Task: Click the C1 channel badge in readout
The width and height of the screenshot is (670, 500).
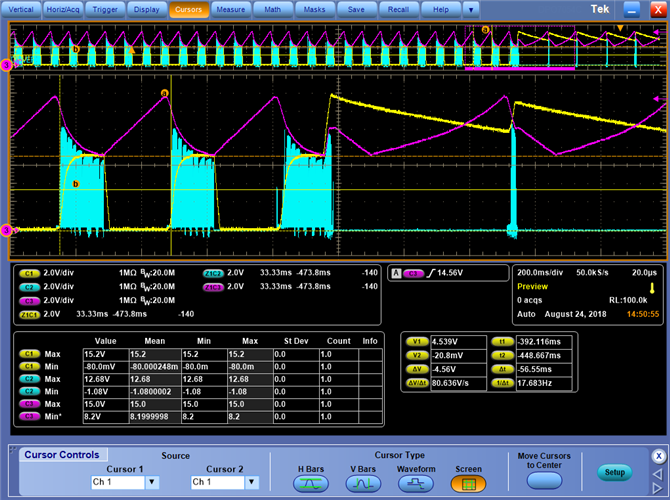Action: 27,273
